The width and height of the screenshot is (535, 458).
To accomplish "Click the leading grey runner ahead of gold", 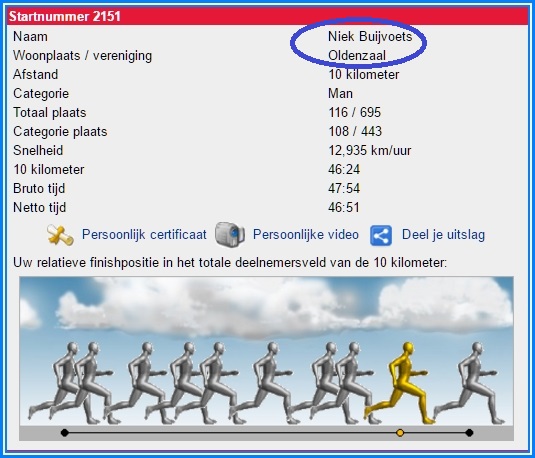I will click(x=470, y=383).
